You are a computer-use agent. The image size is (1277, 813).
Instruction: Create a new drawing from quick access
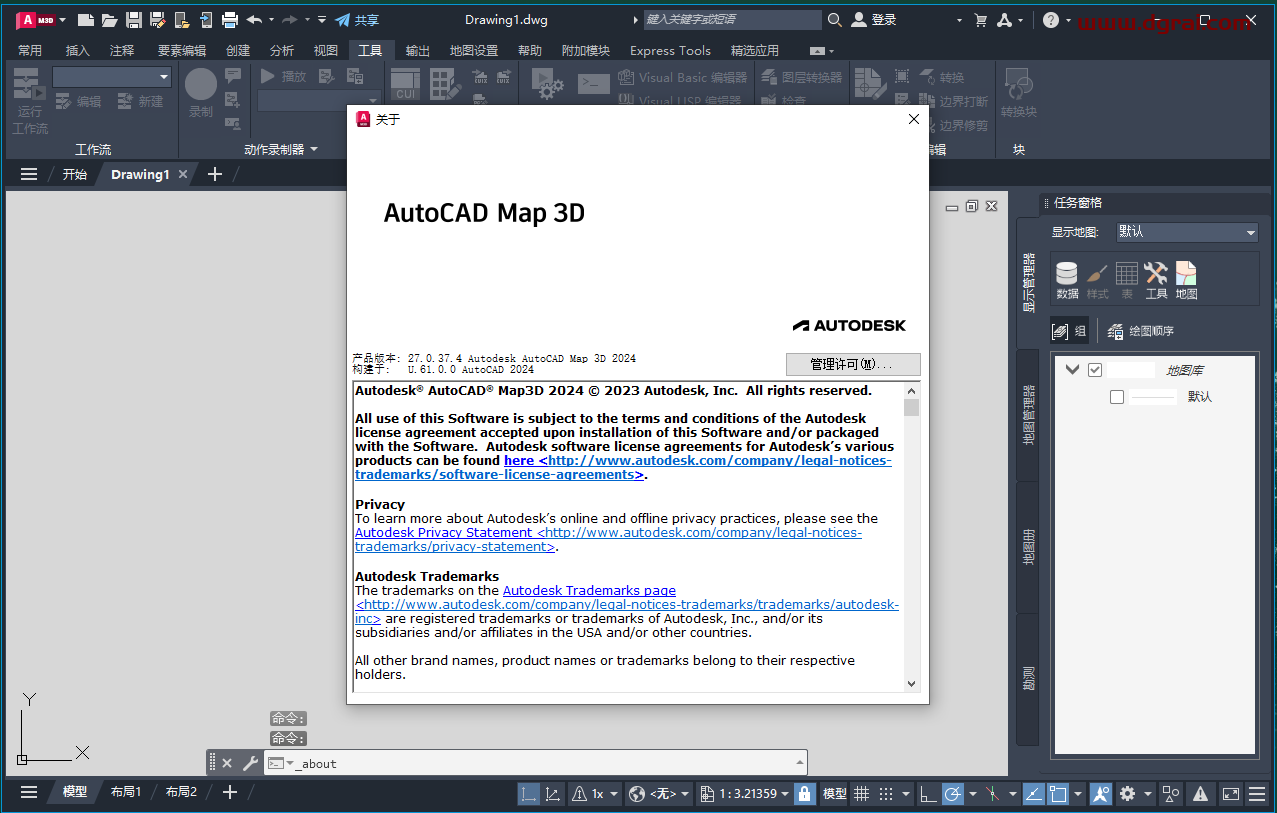[x=86, y=19]
